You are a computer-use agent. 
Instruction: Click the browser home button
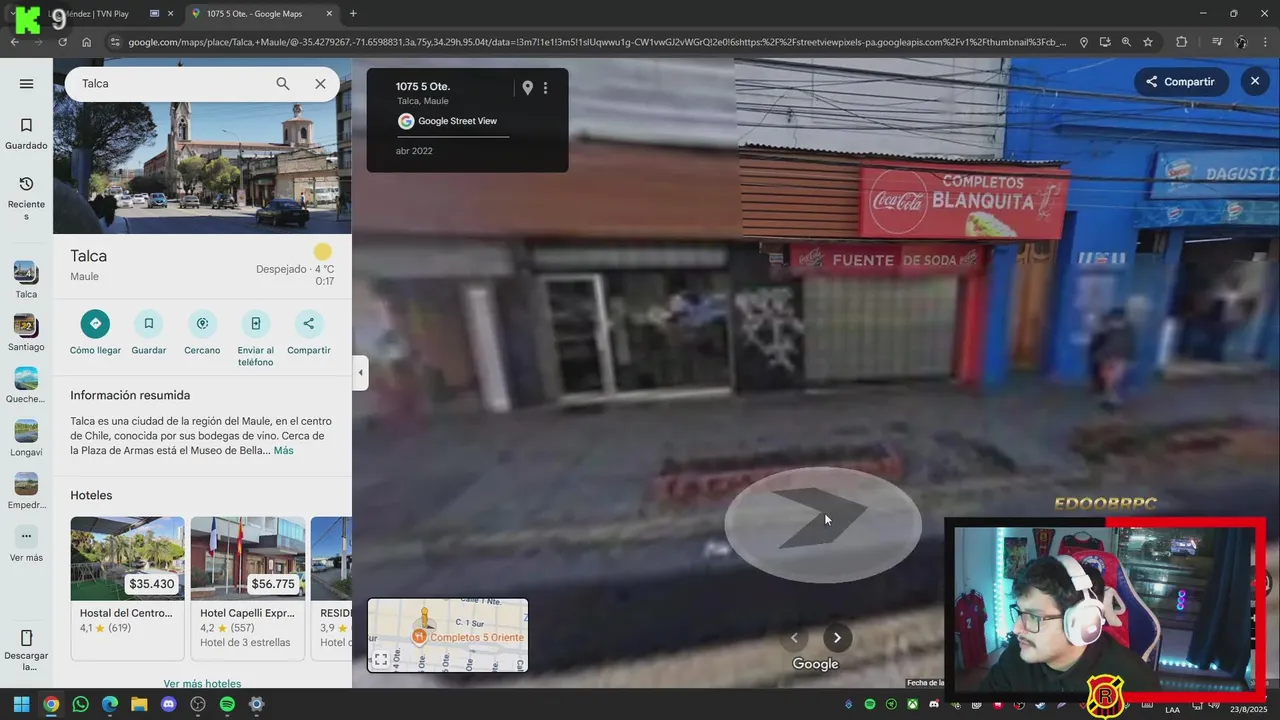(87, 42)
